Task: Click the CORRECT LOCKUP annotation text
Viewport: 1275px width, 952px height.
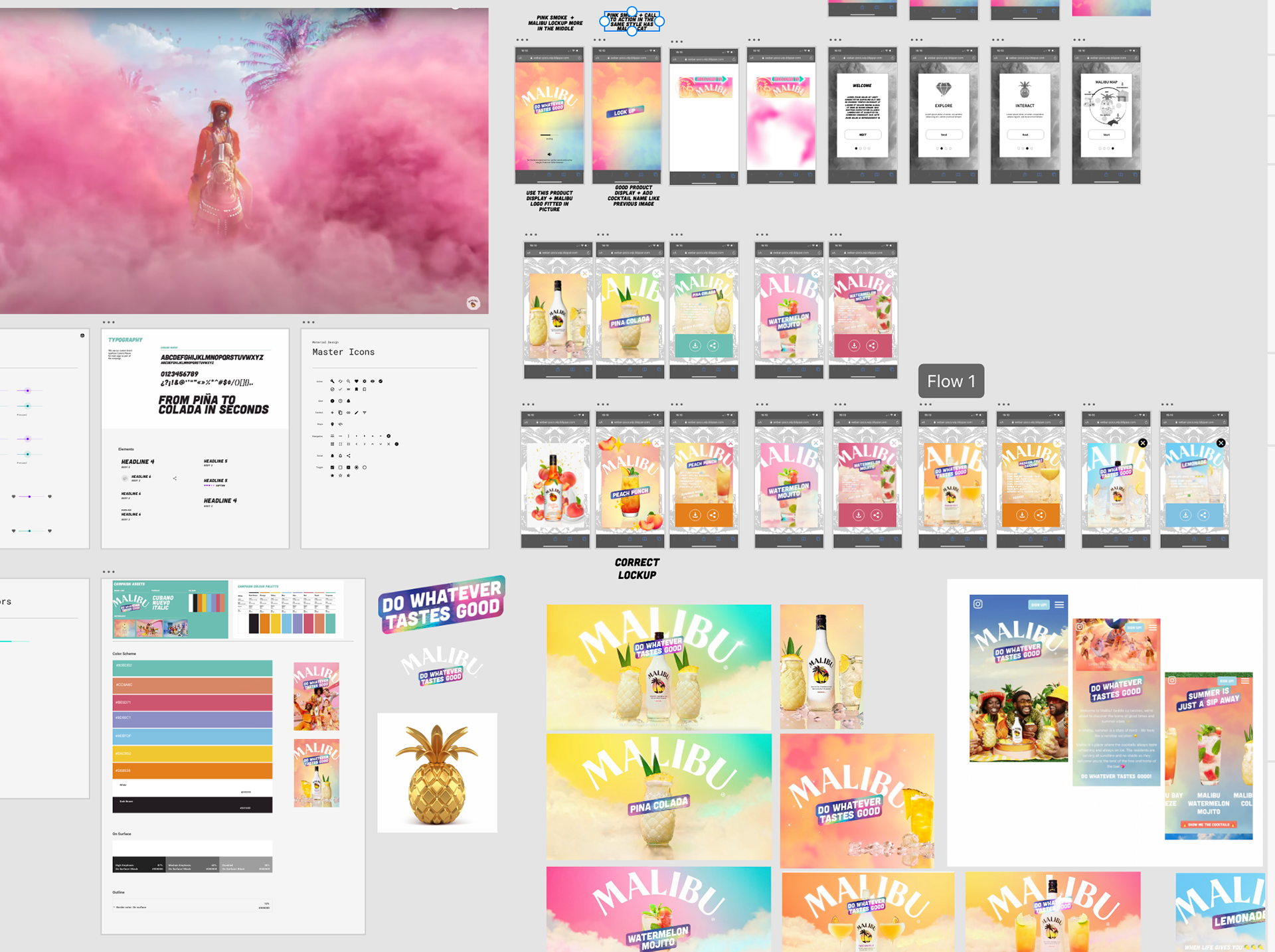Action: (x=637, y=569)
